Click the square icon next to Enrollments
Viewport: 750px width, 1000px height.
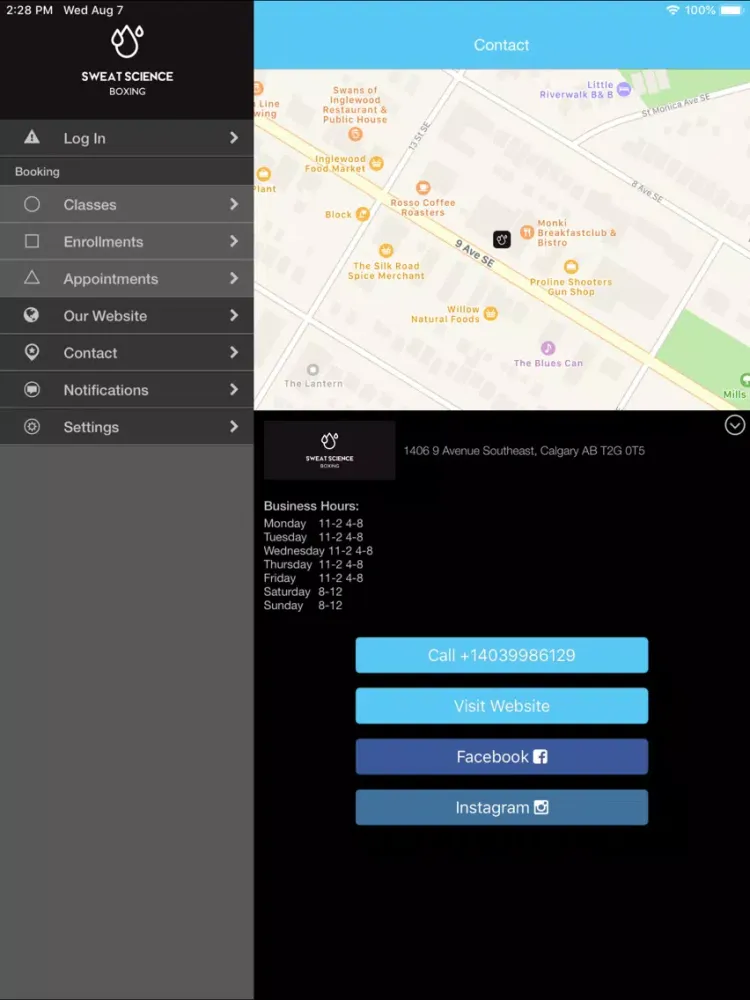pyautogui.click(x=32, y=241)
